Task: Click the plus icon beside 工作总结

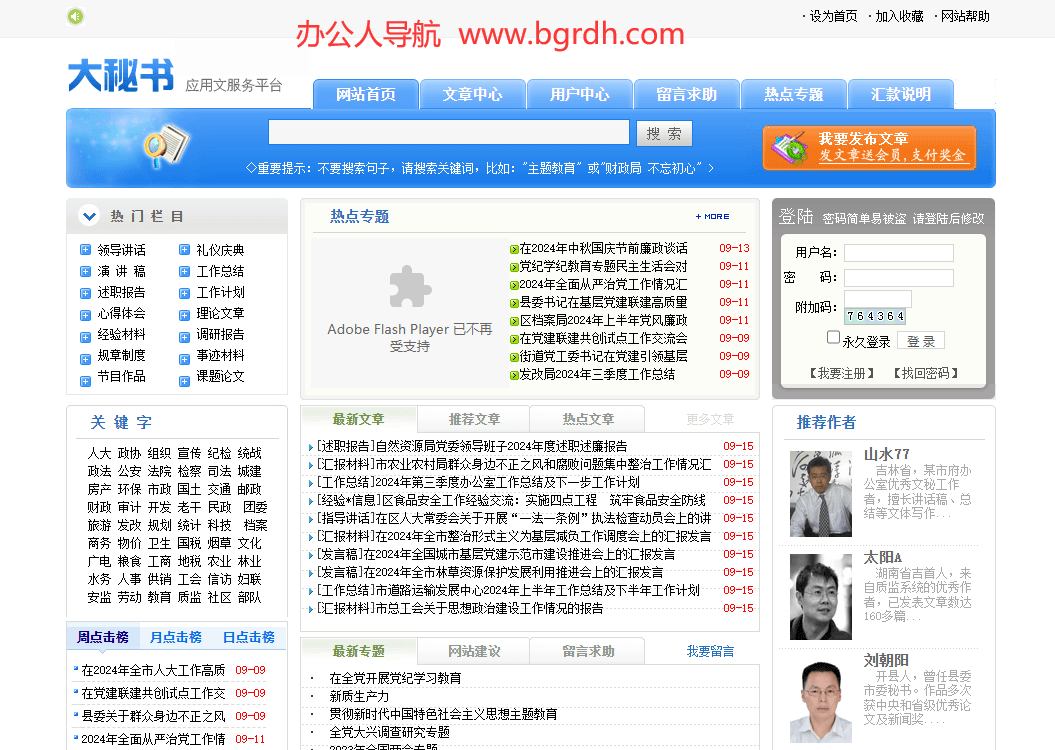Action: [x=185, y=271]
